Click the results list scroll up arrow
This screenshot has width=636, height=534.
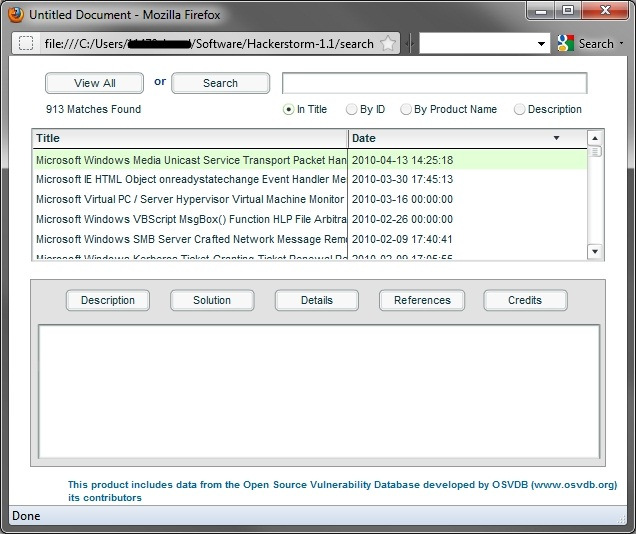pyautogui.click(x=595, y=138)
